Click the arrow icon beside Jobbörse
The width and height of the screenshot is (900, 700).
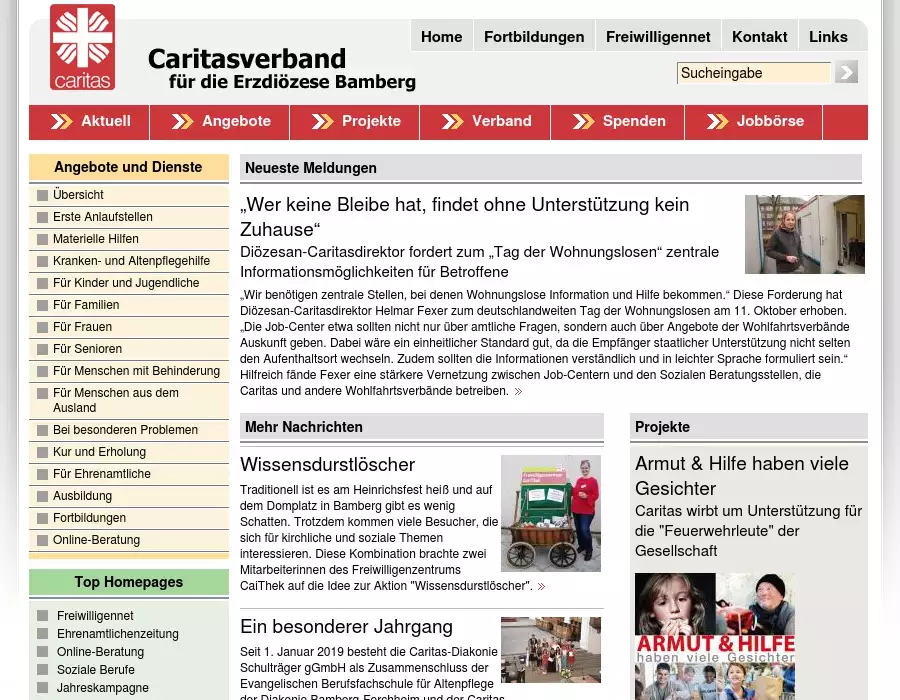pos(717,121)
